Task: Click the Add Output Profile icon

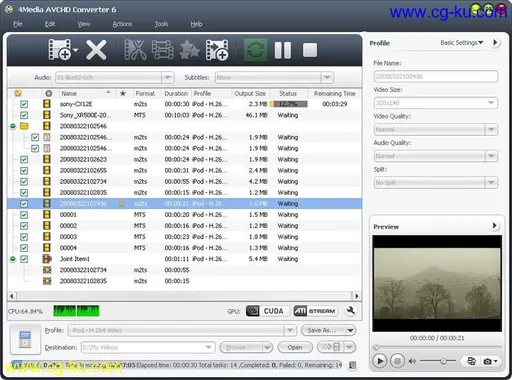Action: tap(217, 50)
